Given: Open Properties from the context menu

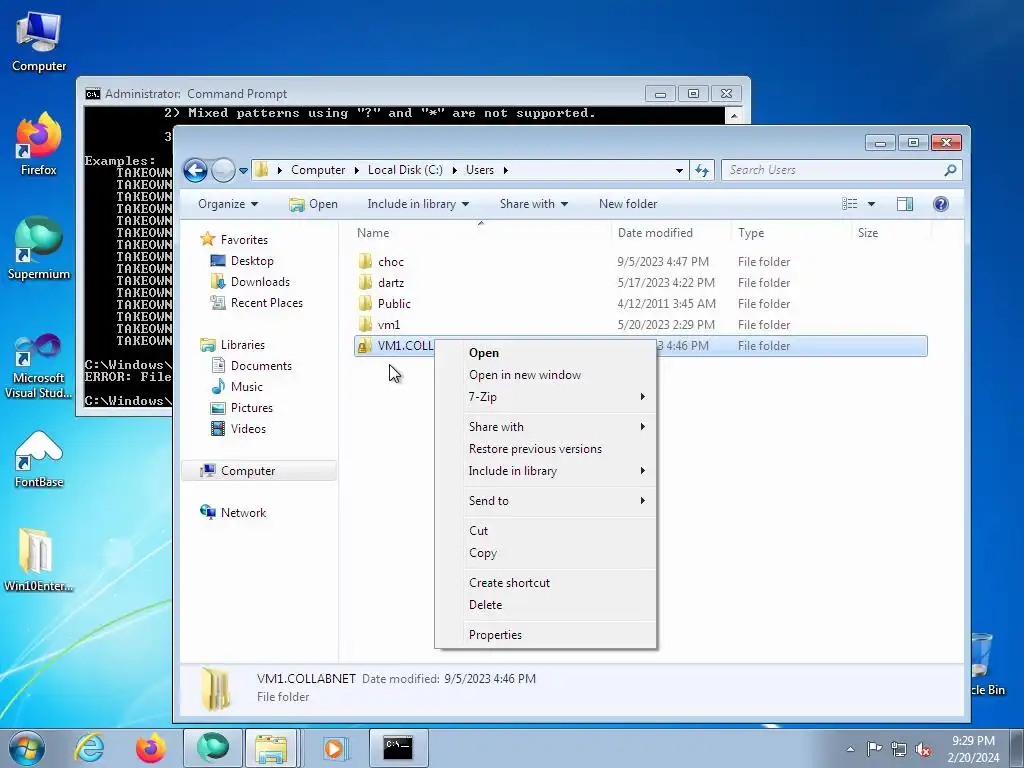Looking at the screenshot, I should pyautogui.click(x=545, y=635).
